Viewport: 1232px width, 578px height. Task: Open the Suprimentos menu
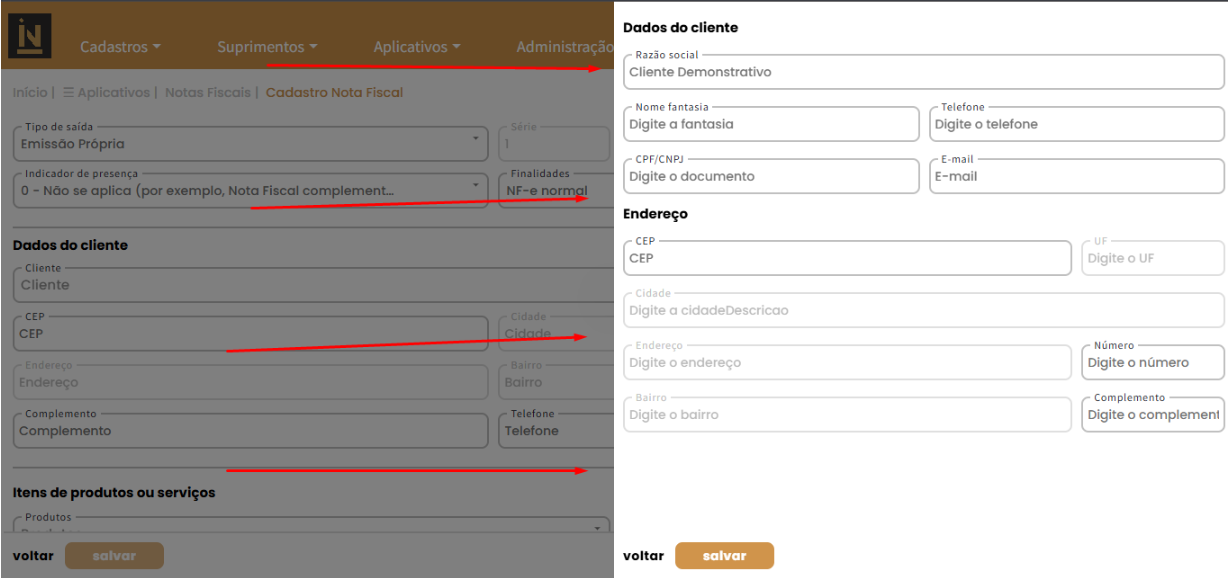pyautogui.click(x=267, y=47)
